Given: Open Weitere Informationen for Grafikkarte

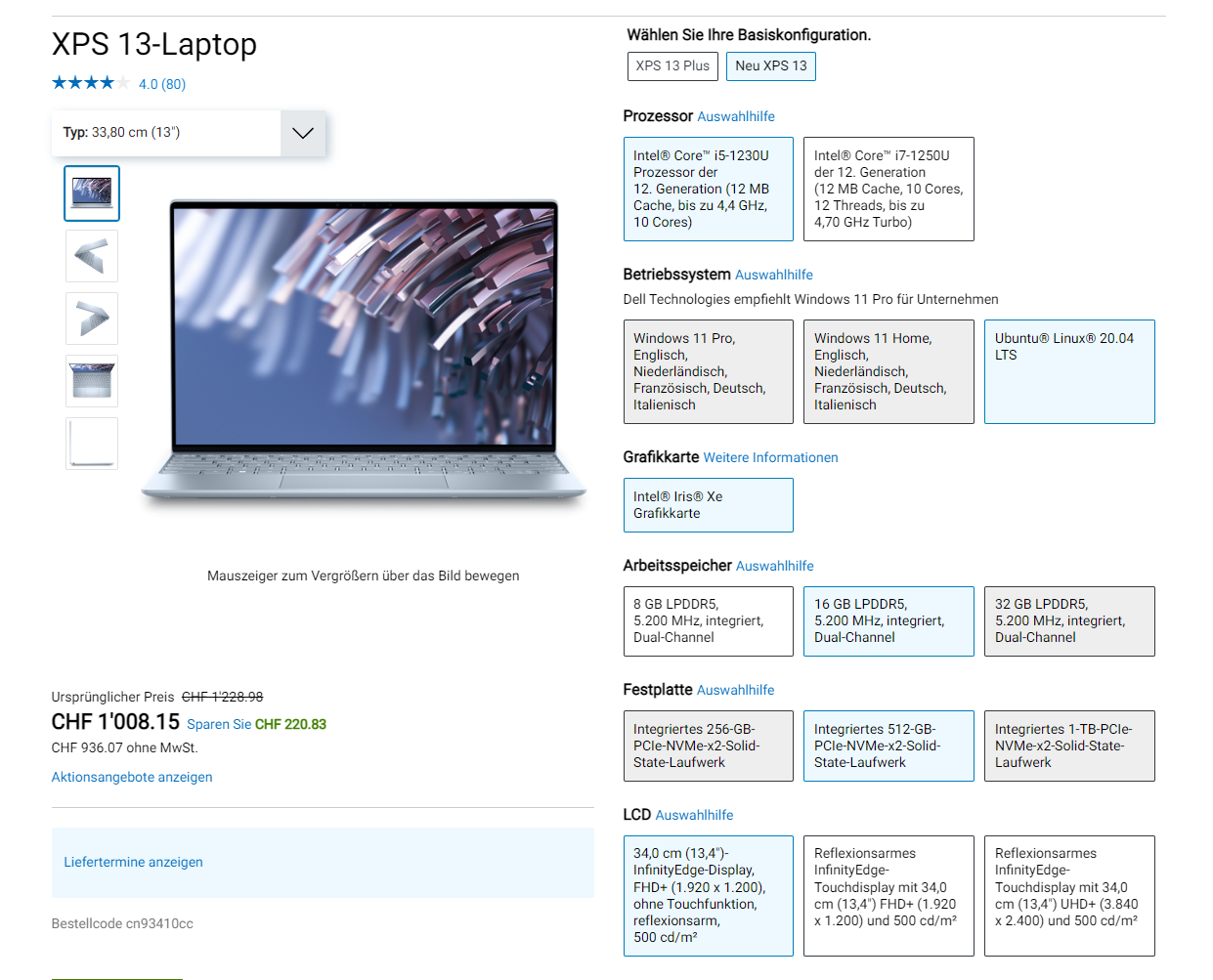Looking at the screenshot, I should tap(770, 457).
